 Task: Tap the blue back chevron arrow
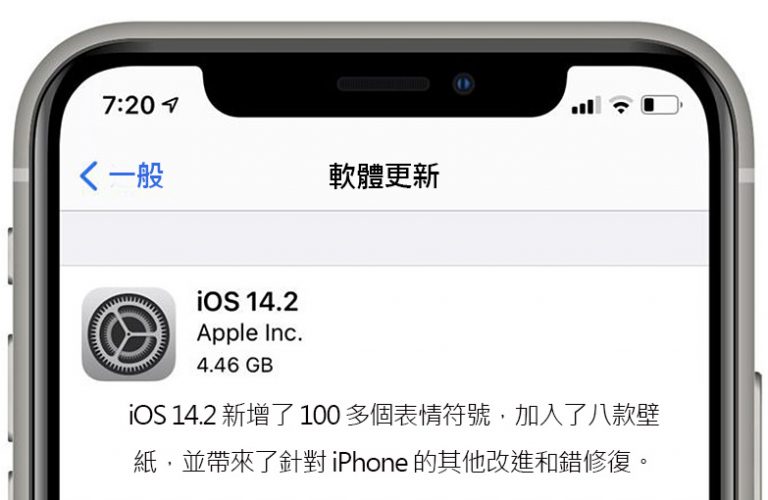[x=89, y=176]
